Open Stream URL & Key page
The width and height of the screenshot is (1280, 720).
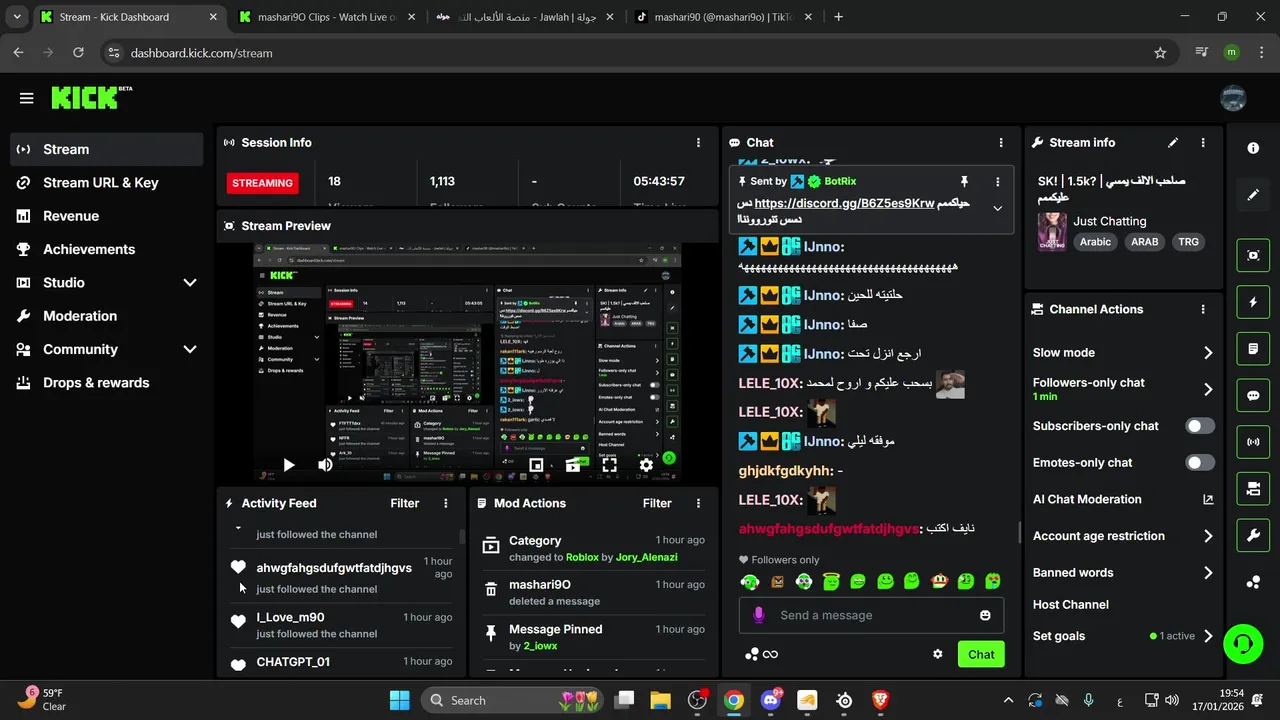tap(106, 183)
